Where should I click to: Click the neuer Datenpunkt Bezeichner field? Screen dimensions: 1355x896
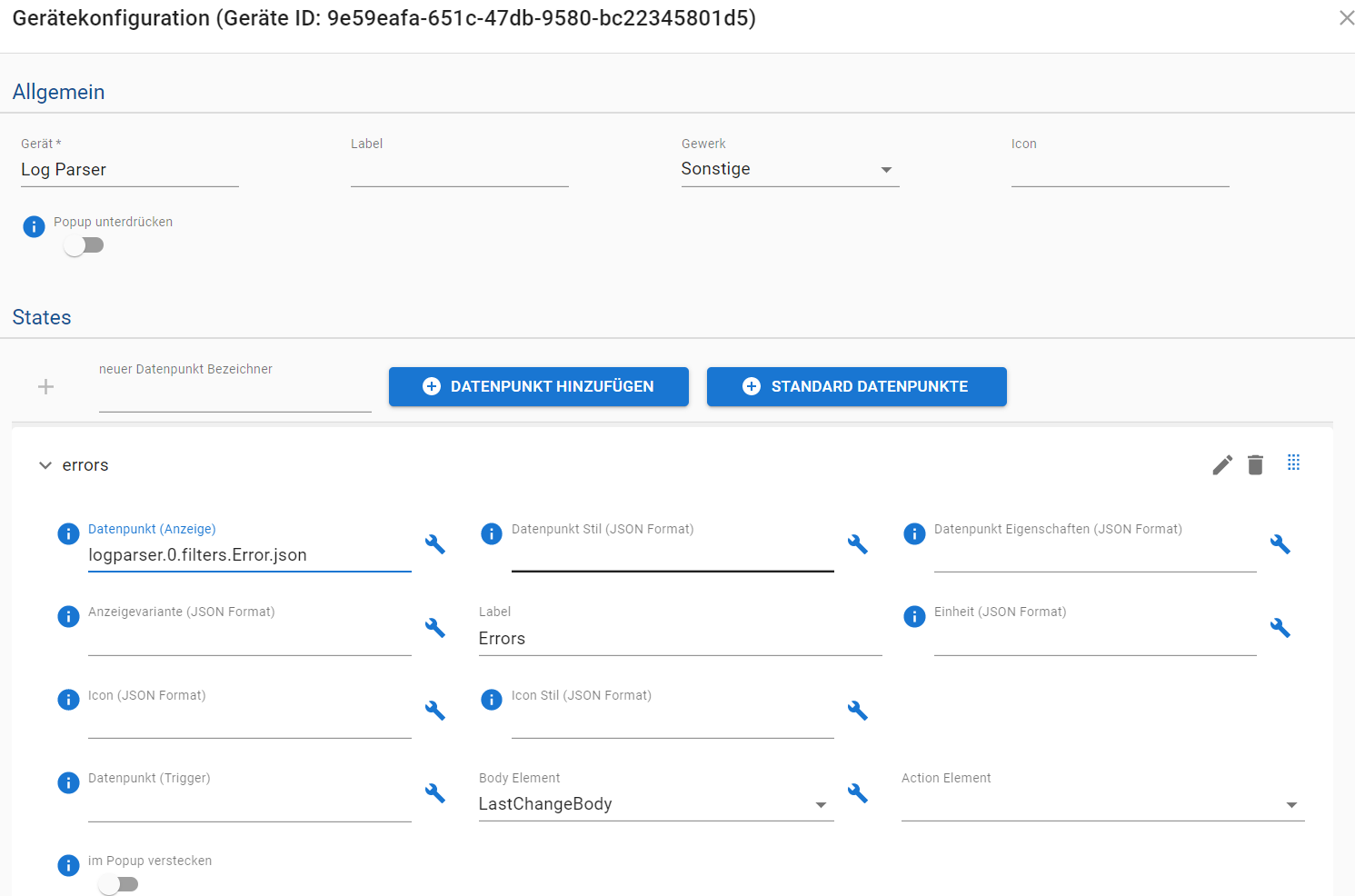click(235, 395)
